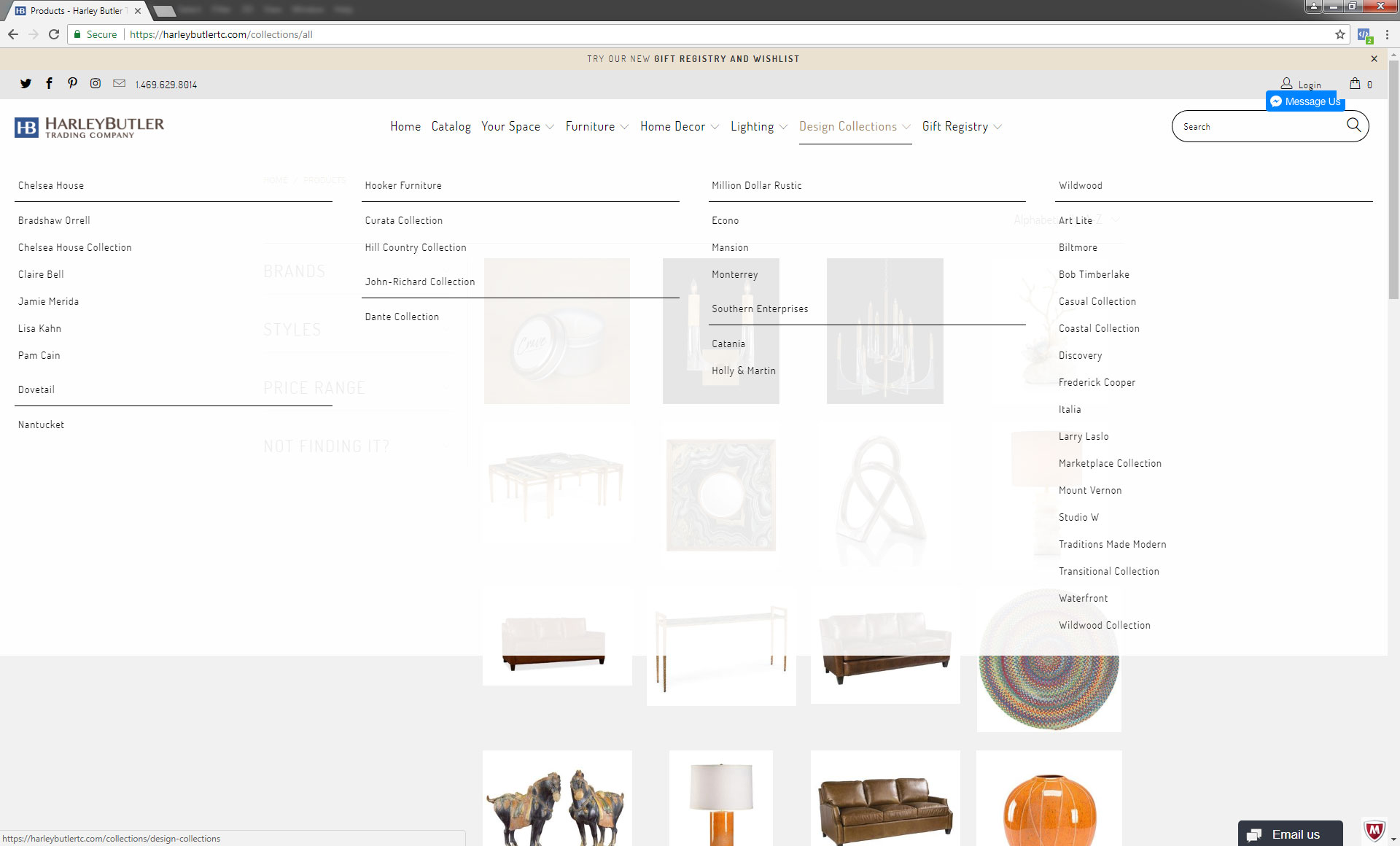Open the Design Collections dropdown

click(855, 126)
